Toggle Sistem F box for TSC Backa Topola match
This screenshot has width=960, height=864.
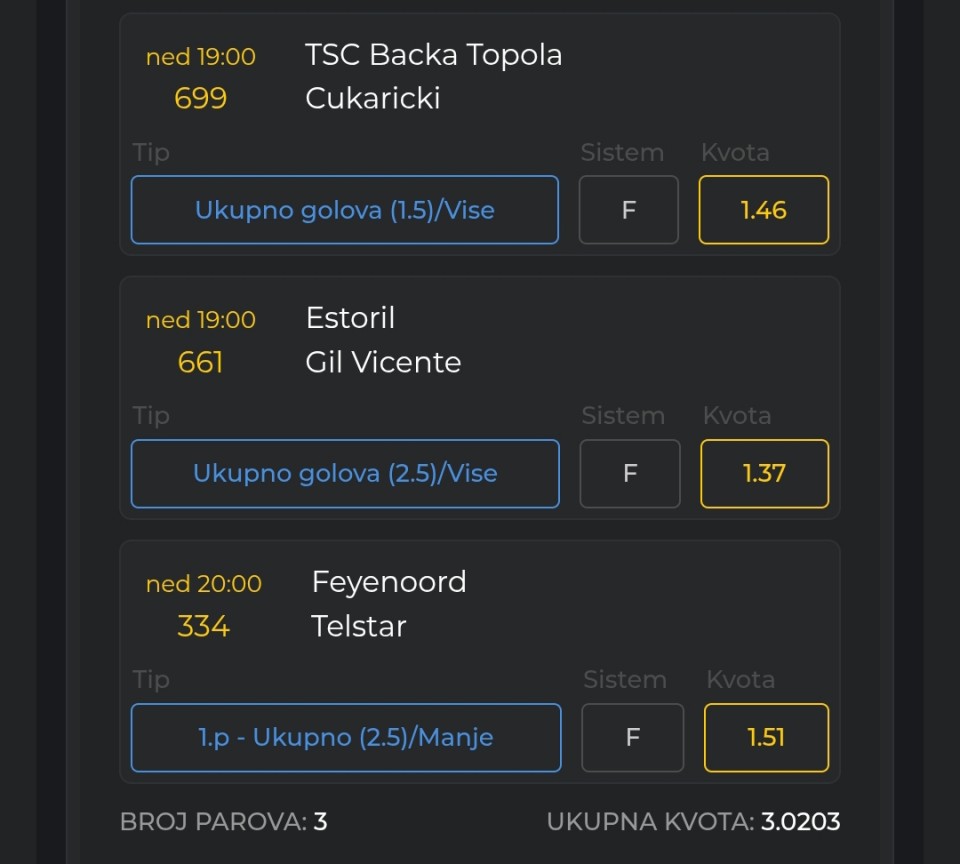[x=628, y=210]
